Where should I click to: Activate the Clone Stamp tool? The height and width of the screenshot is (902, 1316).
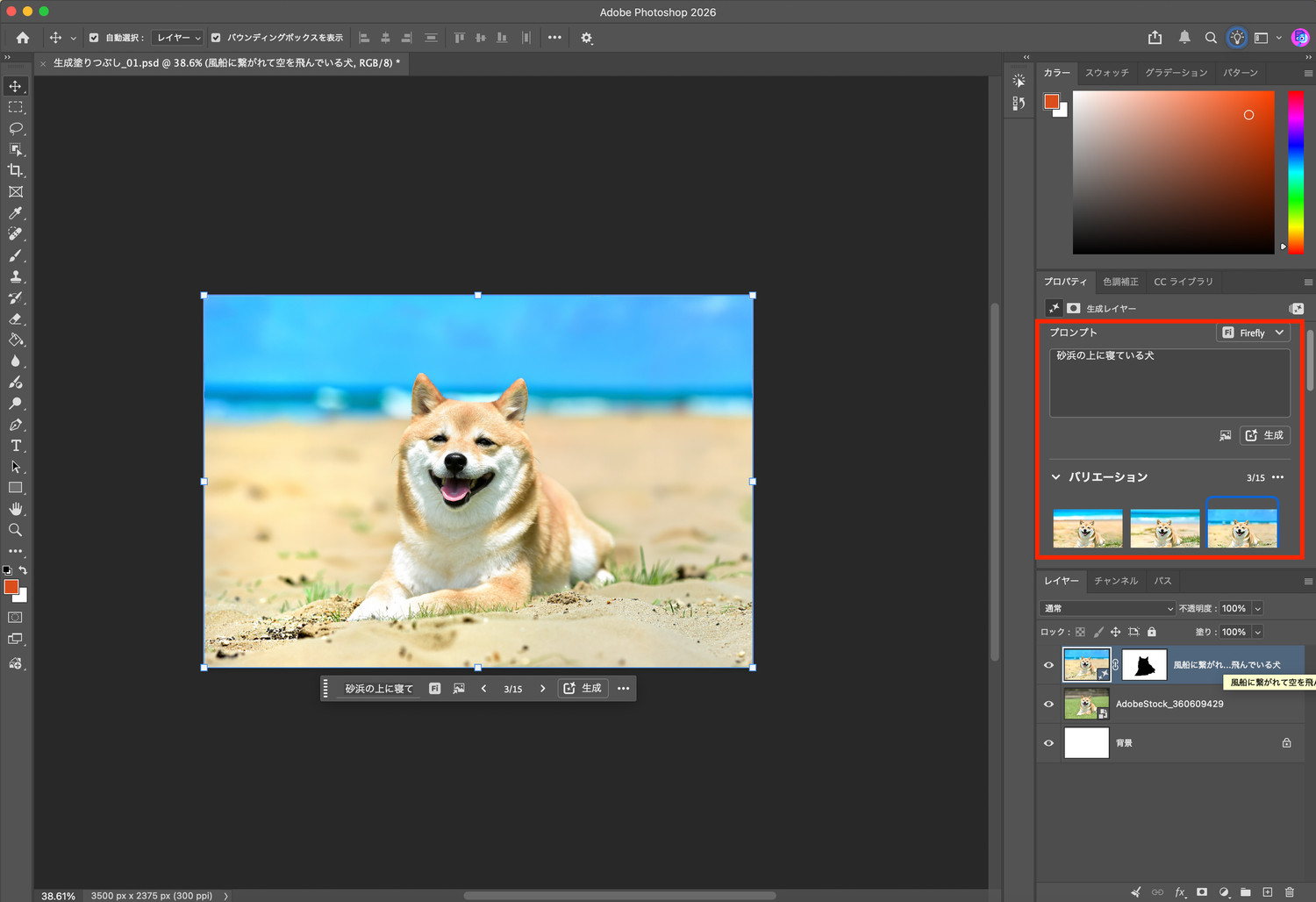pyautogui.click(x=16, y=276)
